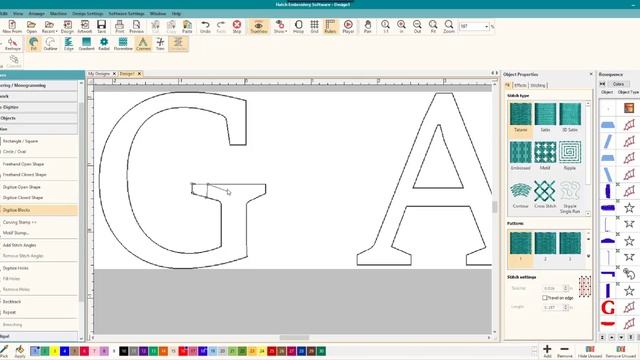Toggle the Corners tool icon
640x360 pixels.
click(x=143, y=44)
